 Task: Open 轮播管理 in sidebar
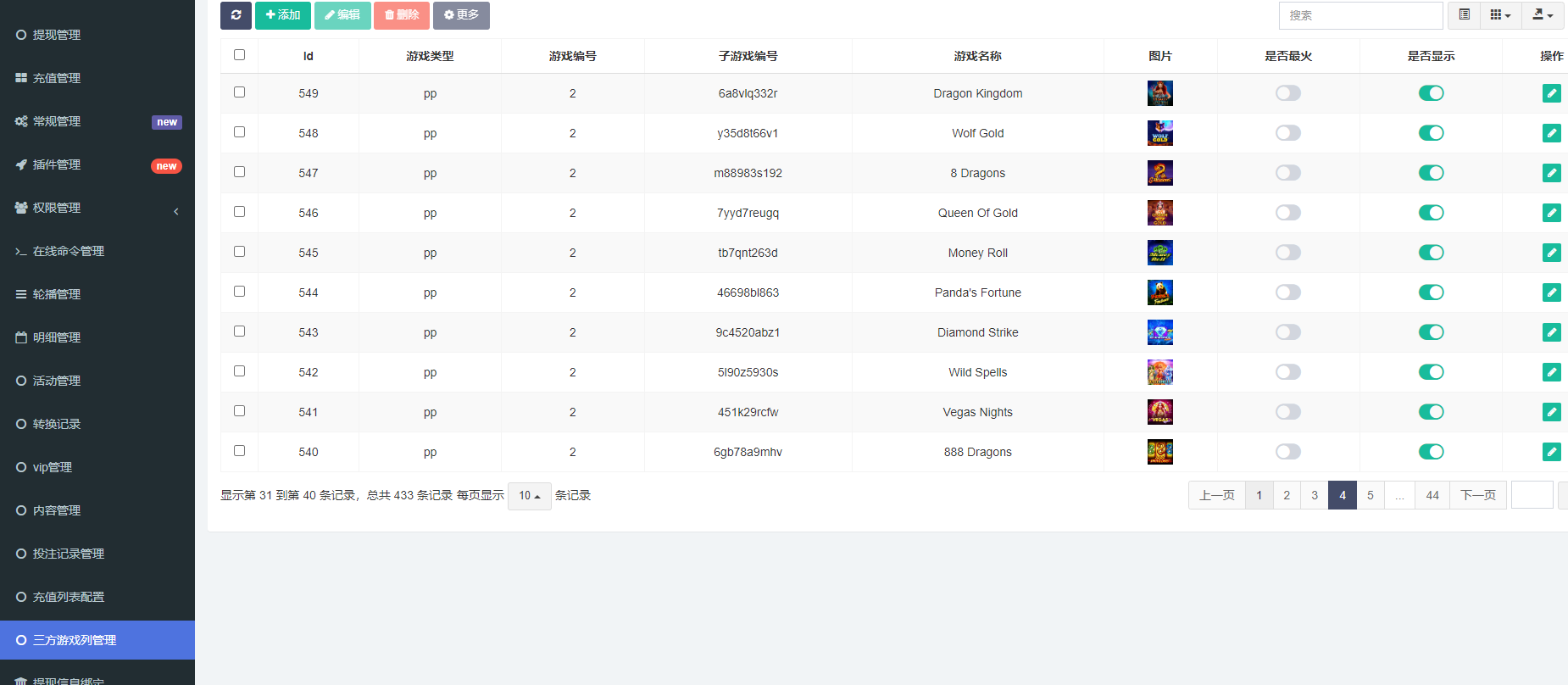(x=97, y=294)
